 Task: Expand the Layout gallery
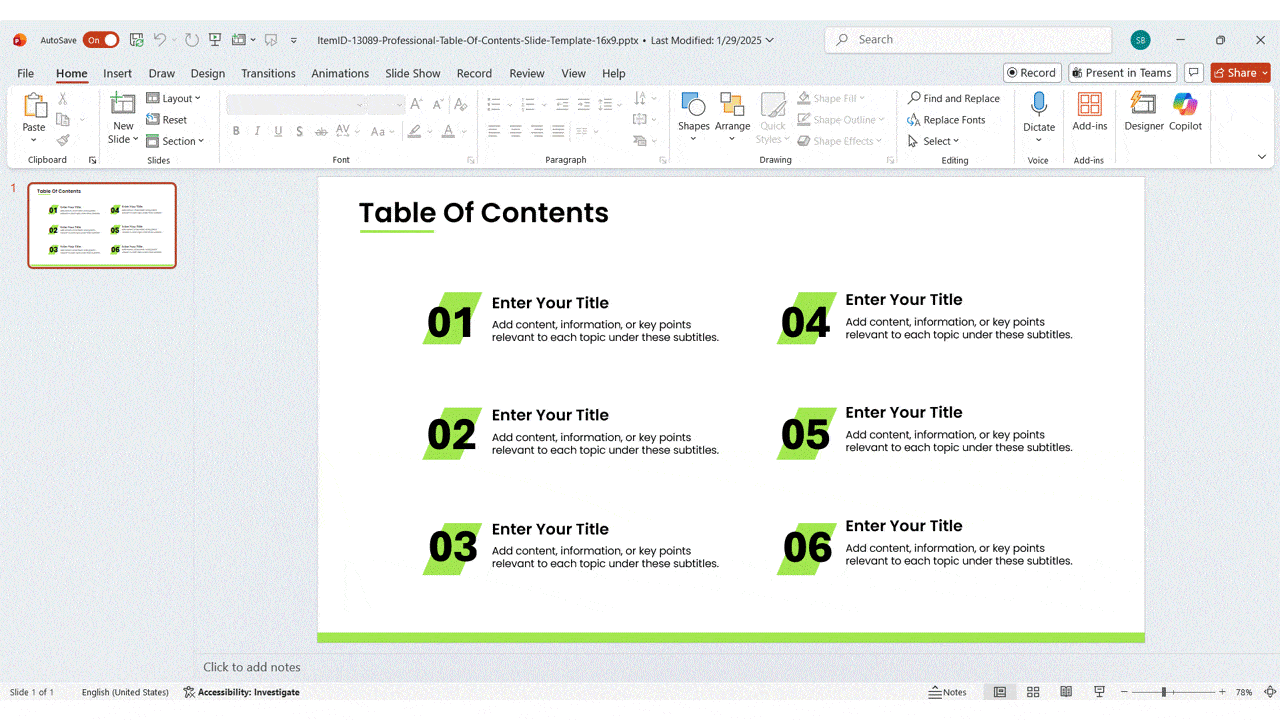pyautogui.click(x=175, y=97)
